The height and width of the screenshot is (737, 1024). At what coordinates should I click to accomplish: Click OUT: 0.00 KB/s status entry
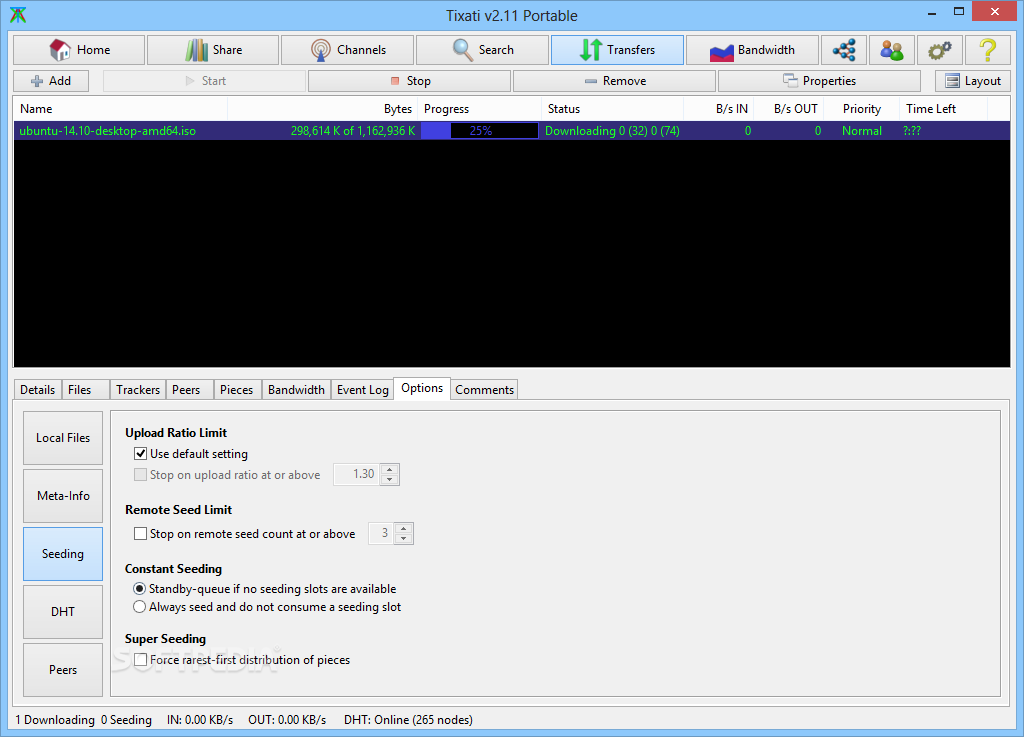[x=287, y=719]
